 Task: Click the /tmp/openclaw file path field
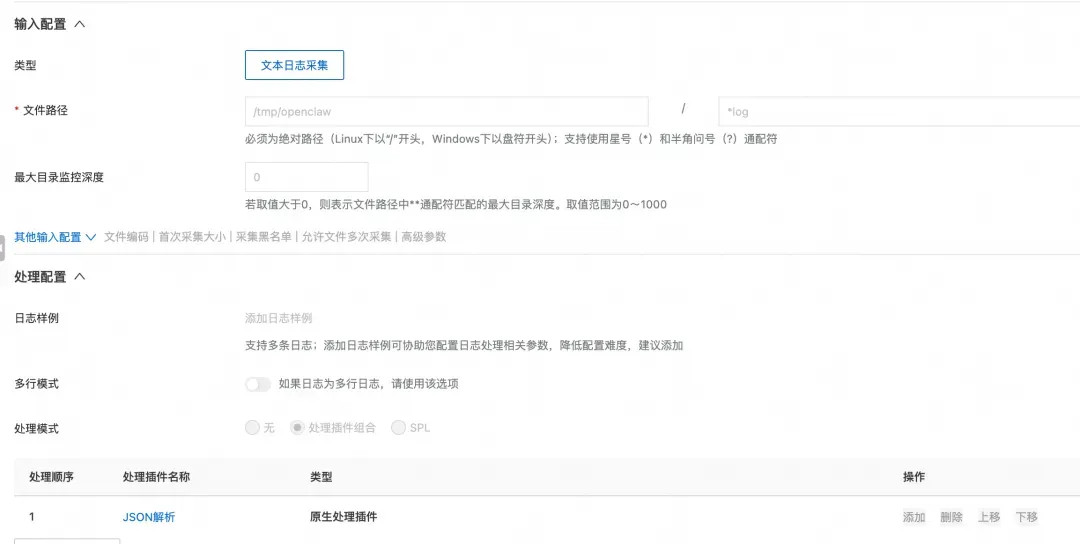(446, 112)
